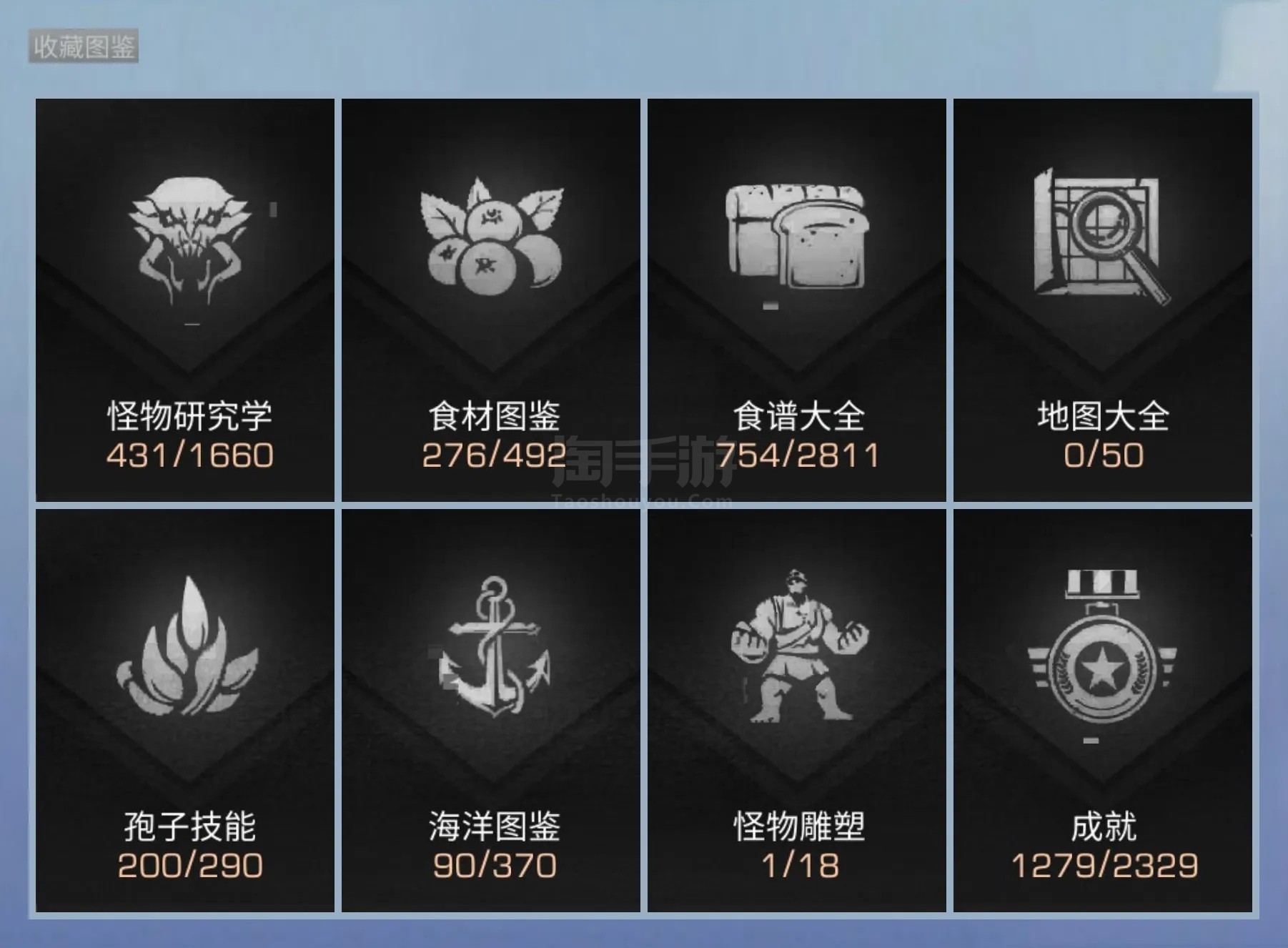Click the ship anchor icon

(493, 647)
